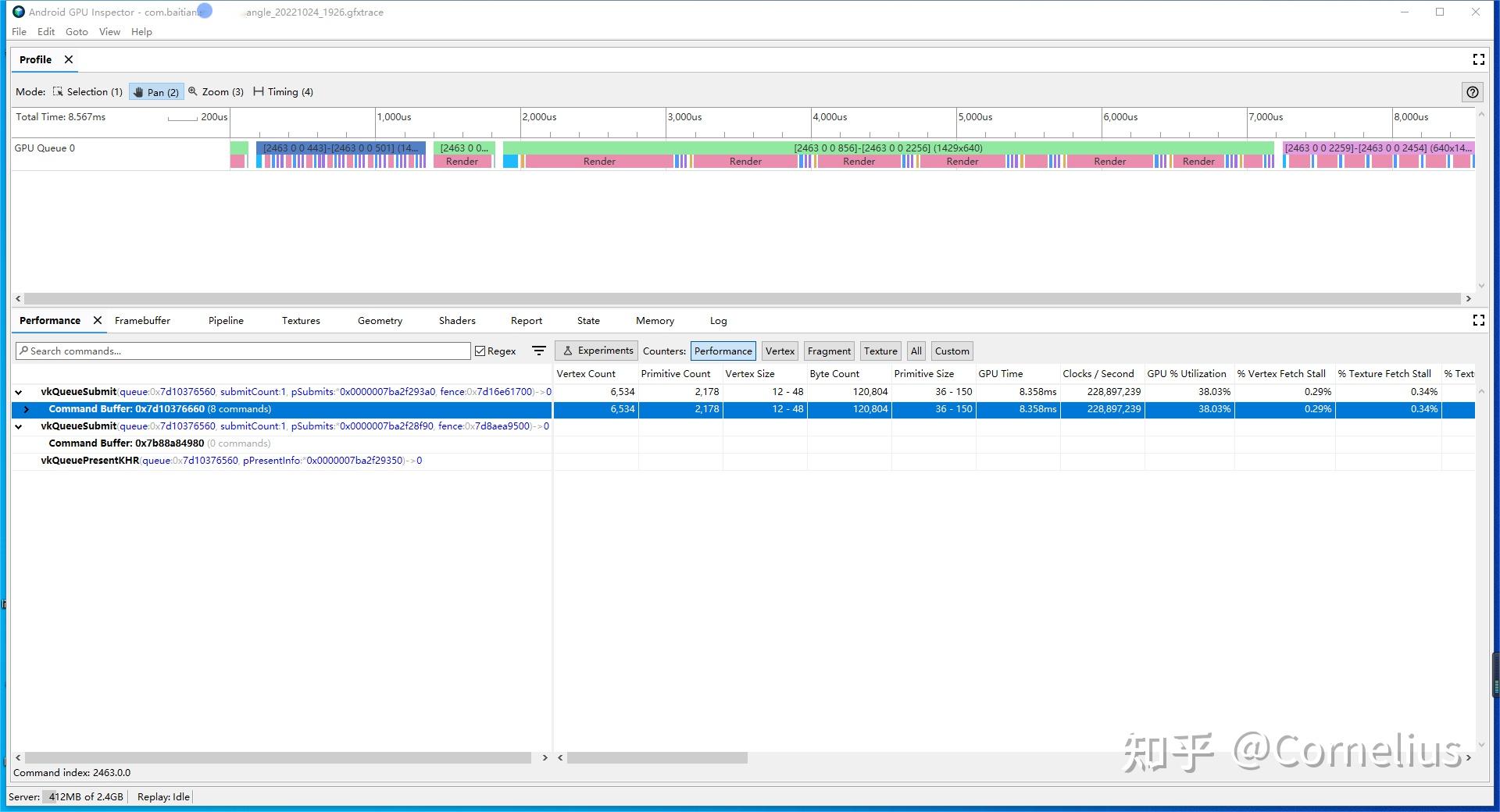Image resolution: width=1500 pixels, height=812 pixels.
Task: Expand the Profile view to fullscreen
Action: tap(1478, 59)
